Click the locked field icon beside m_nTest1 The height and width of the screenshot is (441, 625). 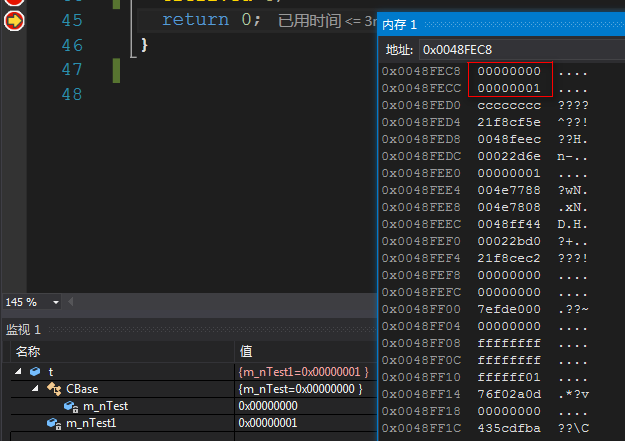pos(54,423)
